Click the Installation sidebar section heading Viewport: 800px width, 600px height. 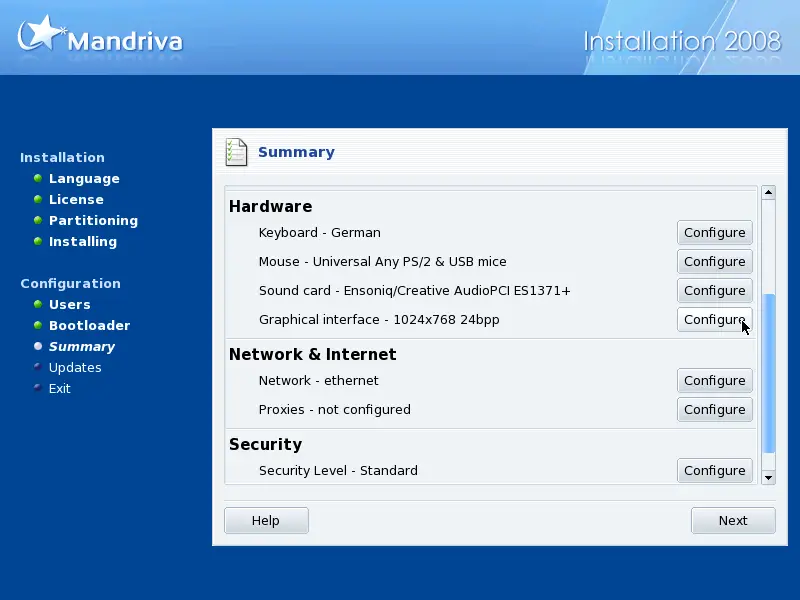pyautogui.click(x=62, y=157)
